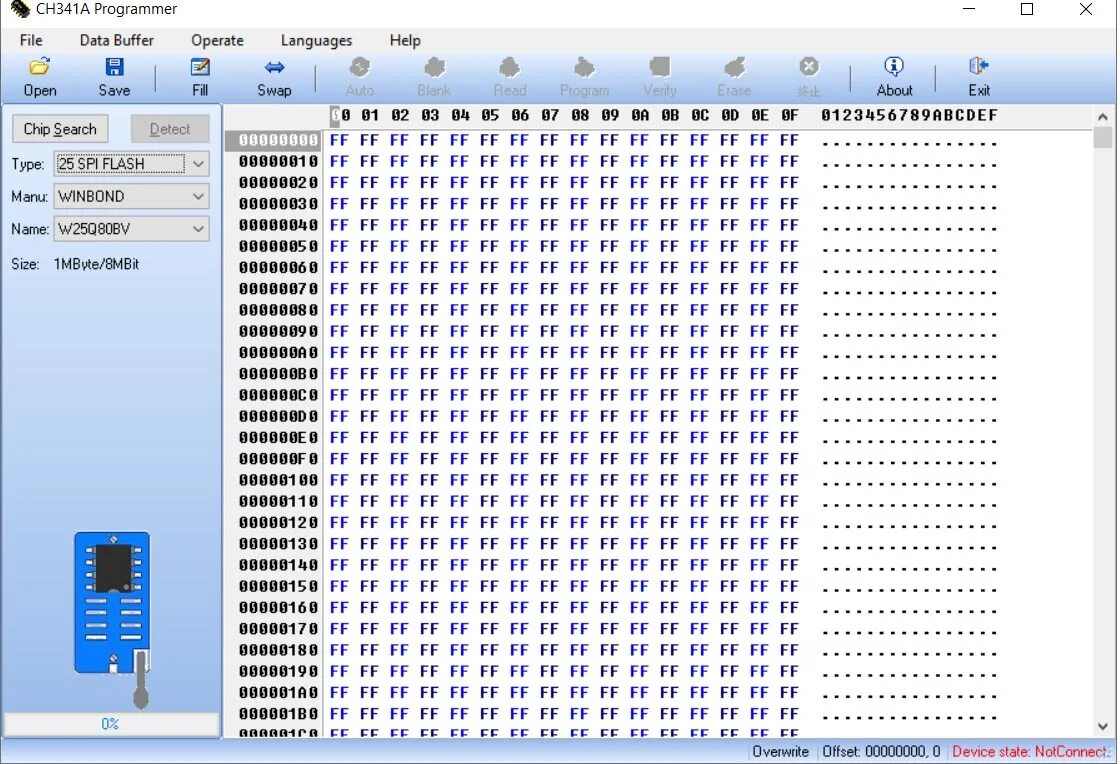Select the Fill toolbar icon
1120x764 pixels.
200,77
